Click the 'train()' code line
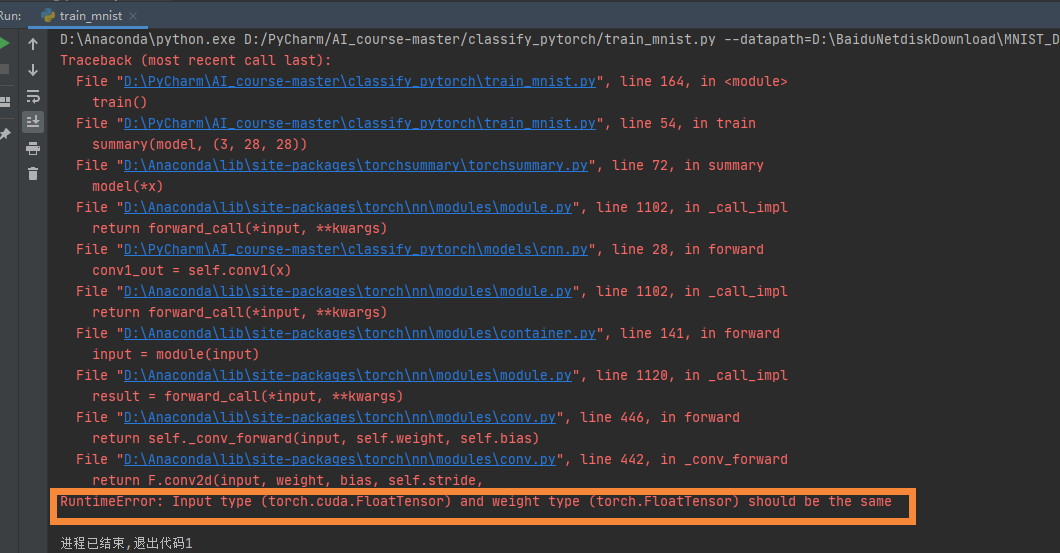 (119, 102)
